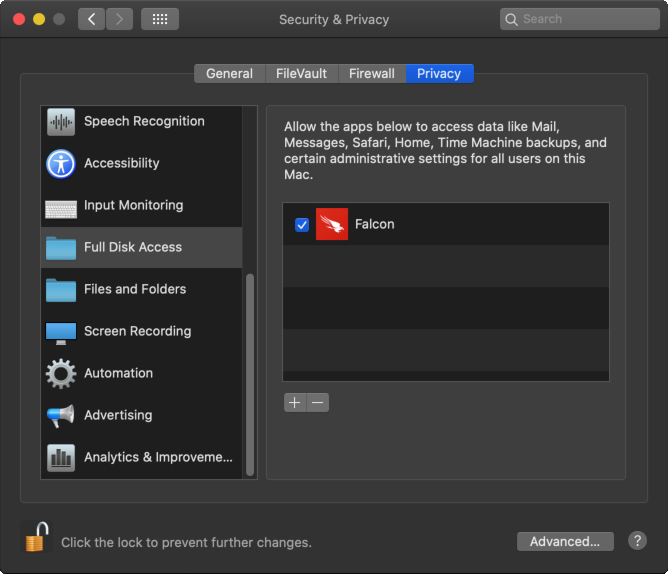Open the FileVault tab

[x=301, y=74]
